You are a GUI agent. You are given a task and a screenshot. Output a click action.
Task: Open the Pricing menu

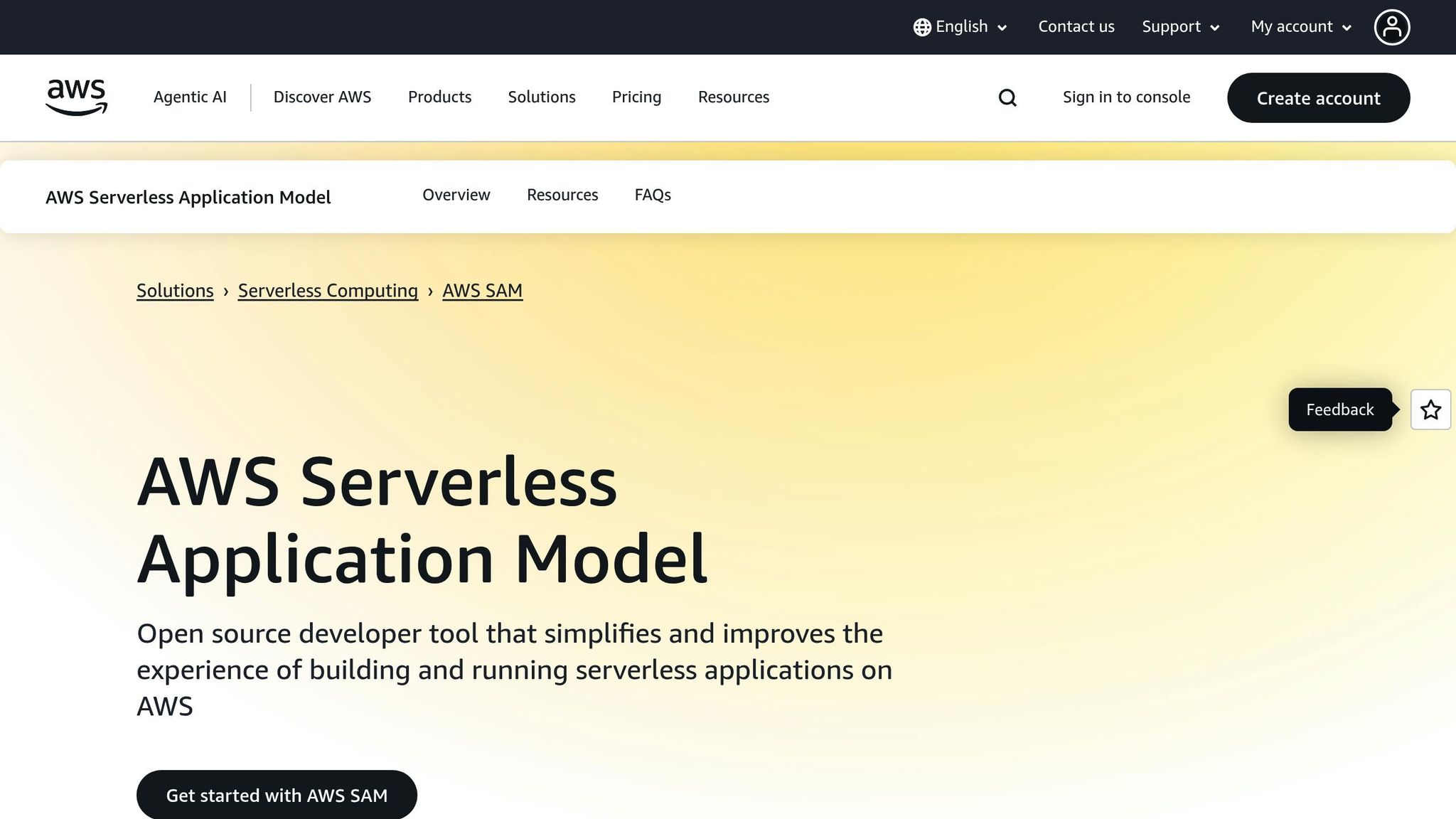(x=636, y=97)
